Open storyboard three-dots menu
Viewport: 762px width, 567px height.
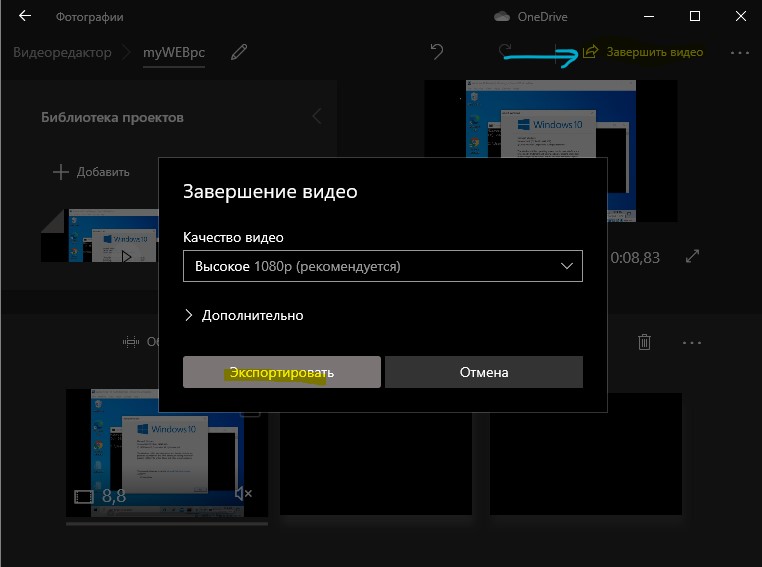coord(692,343)
